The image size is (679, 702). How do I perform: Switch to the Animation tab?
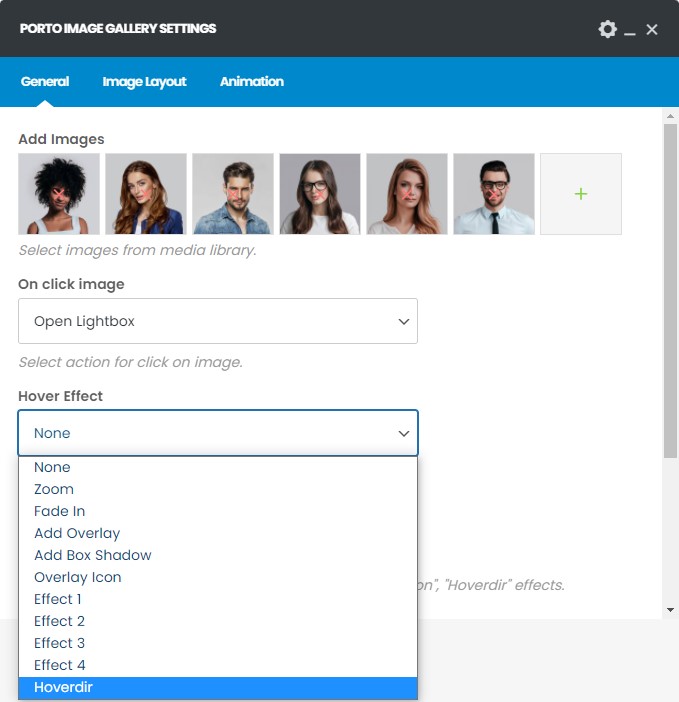252,81
